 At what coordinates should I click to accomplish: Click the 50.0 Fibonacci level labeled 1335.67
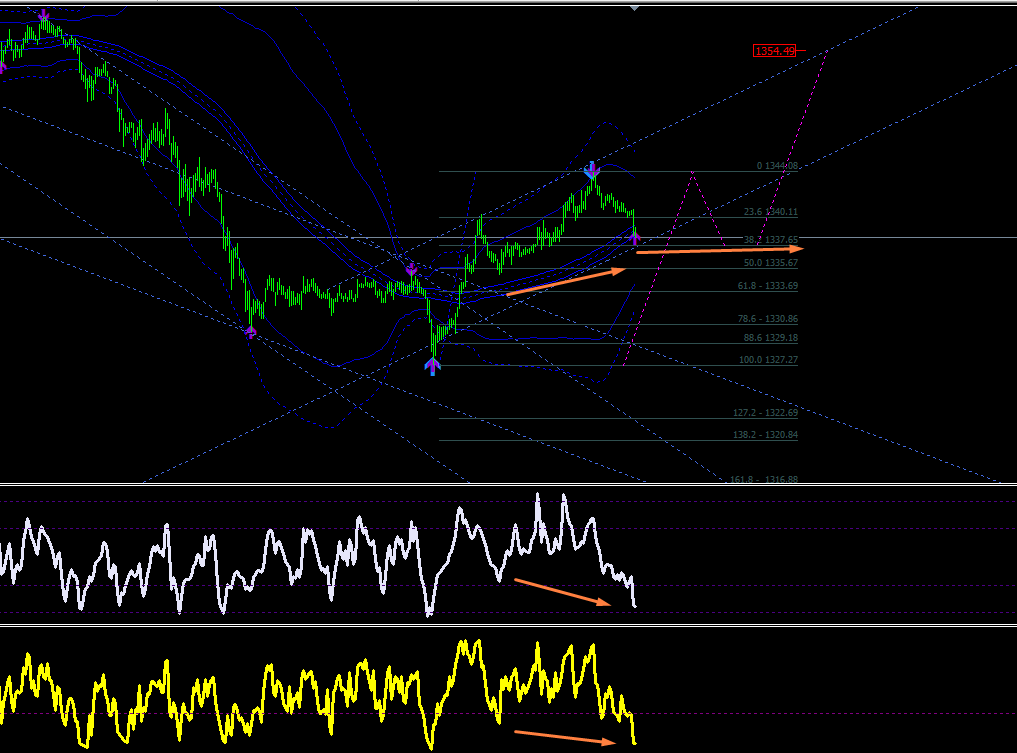pos(771,263)
